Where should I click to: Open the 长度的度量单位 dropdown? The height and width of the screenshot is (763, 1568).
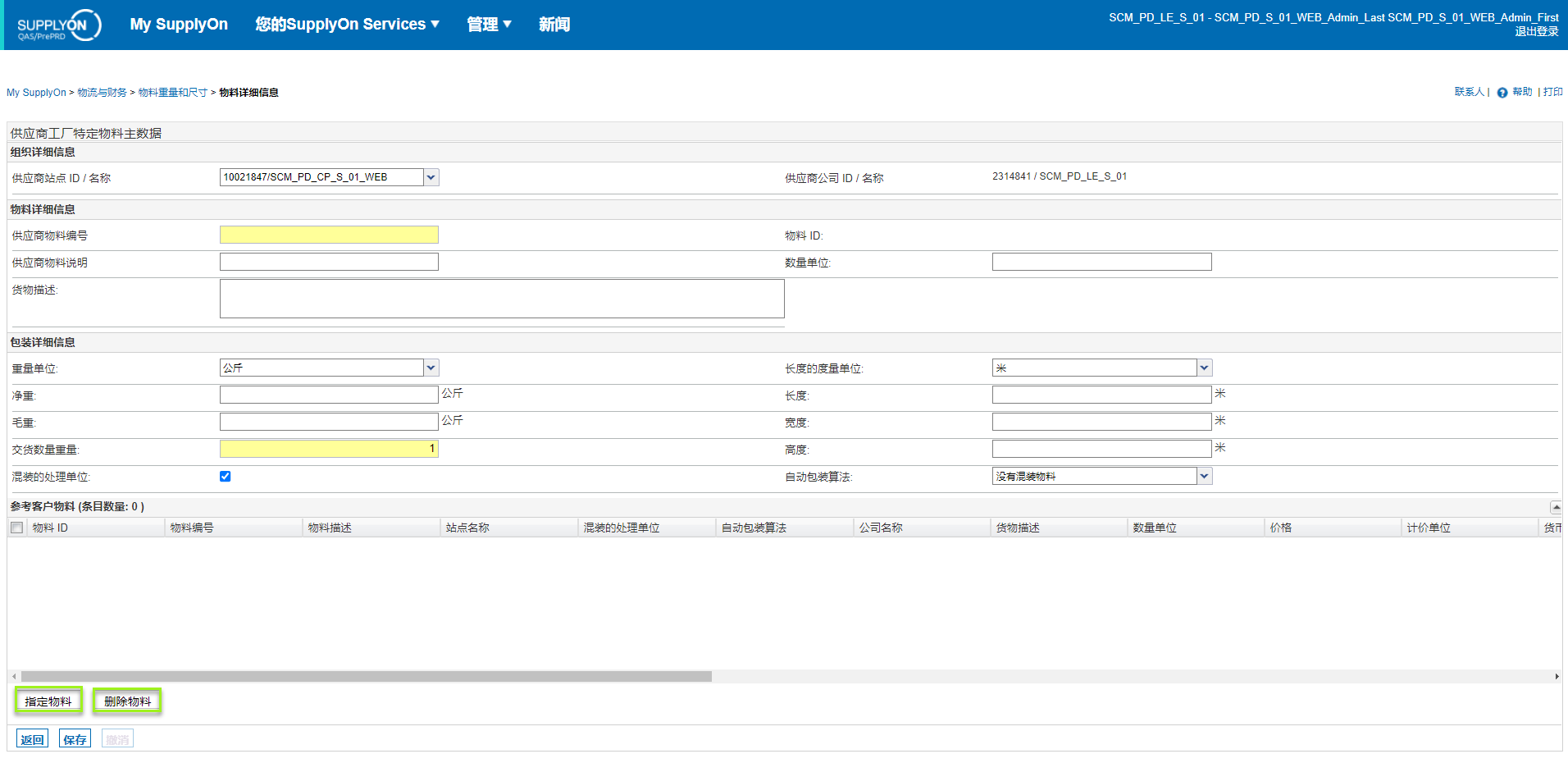(x=1204, y=368)
